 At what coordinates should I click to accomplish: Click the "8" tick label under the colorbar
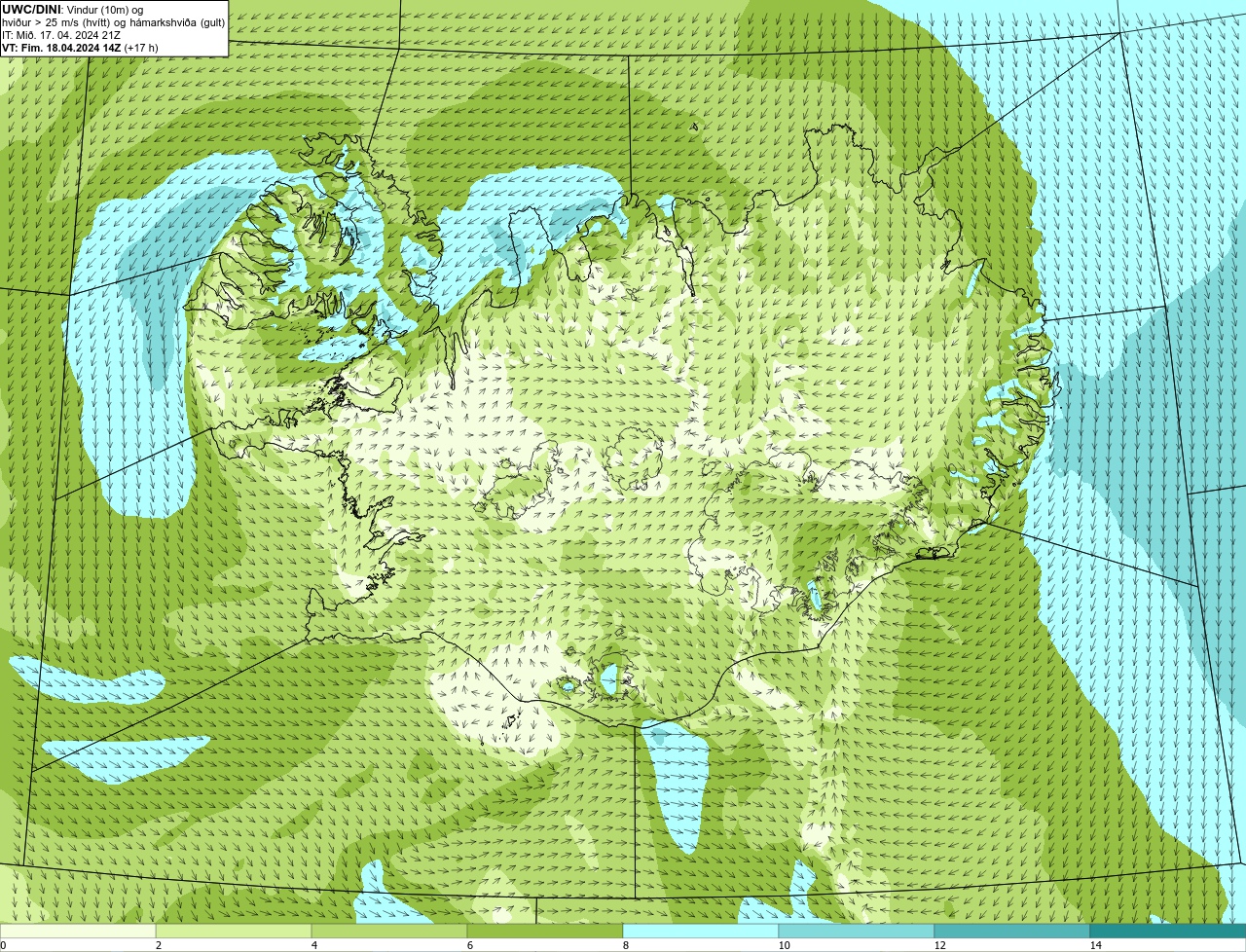coord(625,945)
